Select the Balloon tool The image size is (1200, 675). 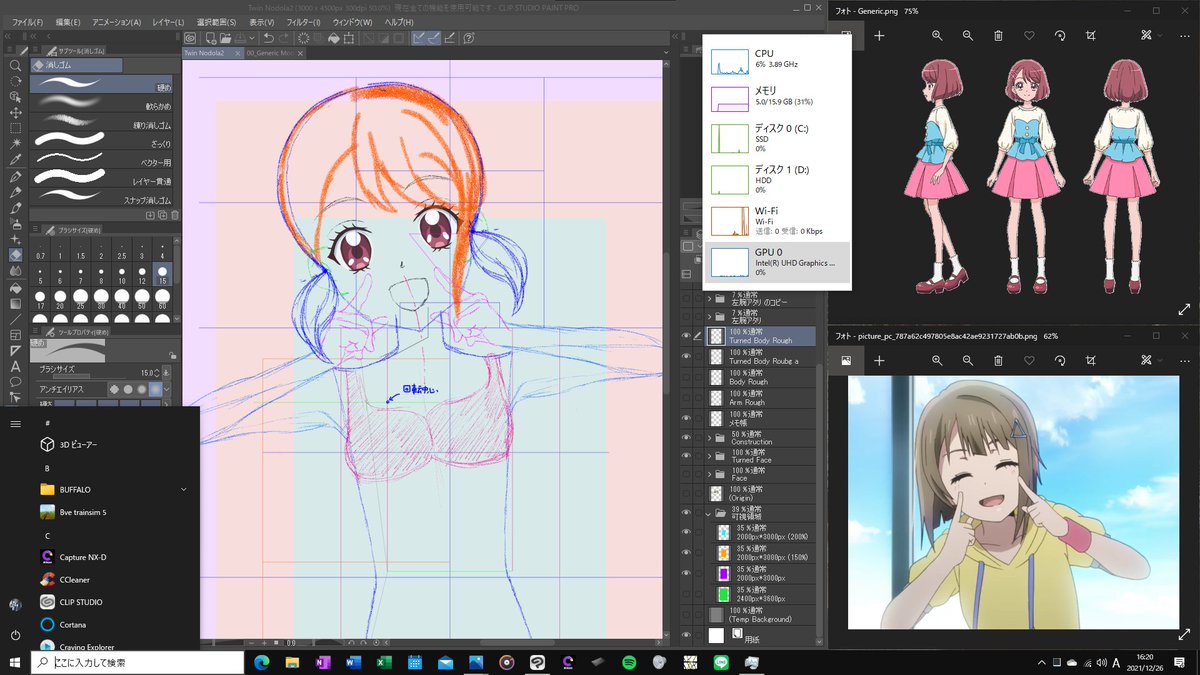click(x=15, y=382)
